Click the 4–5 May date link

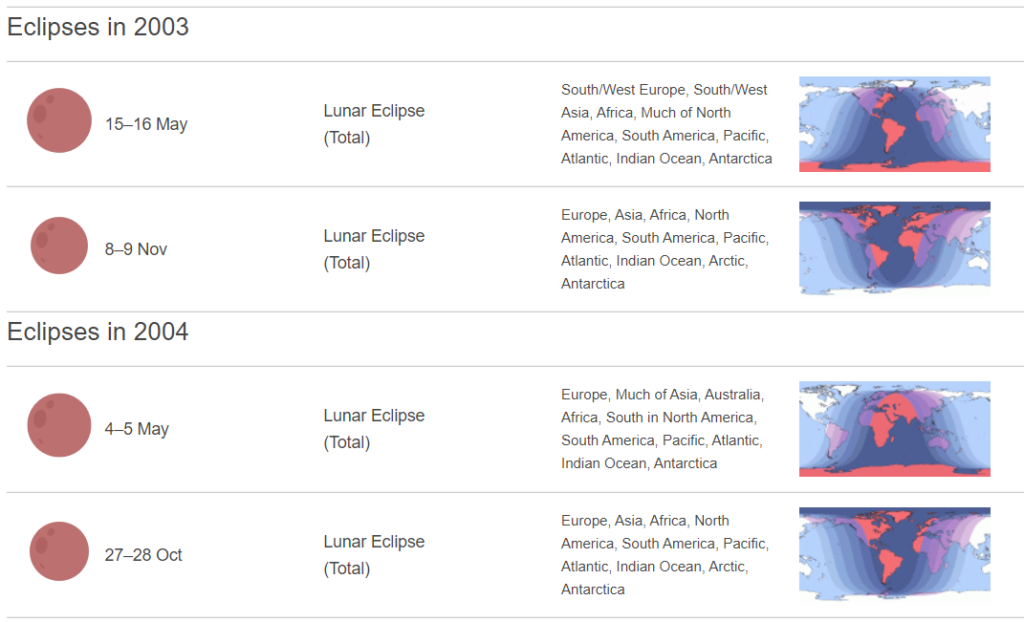click(x=137, y=429)
